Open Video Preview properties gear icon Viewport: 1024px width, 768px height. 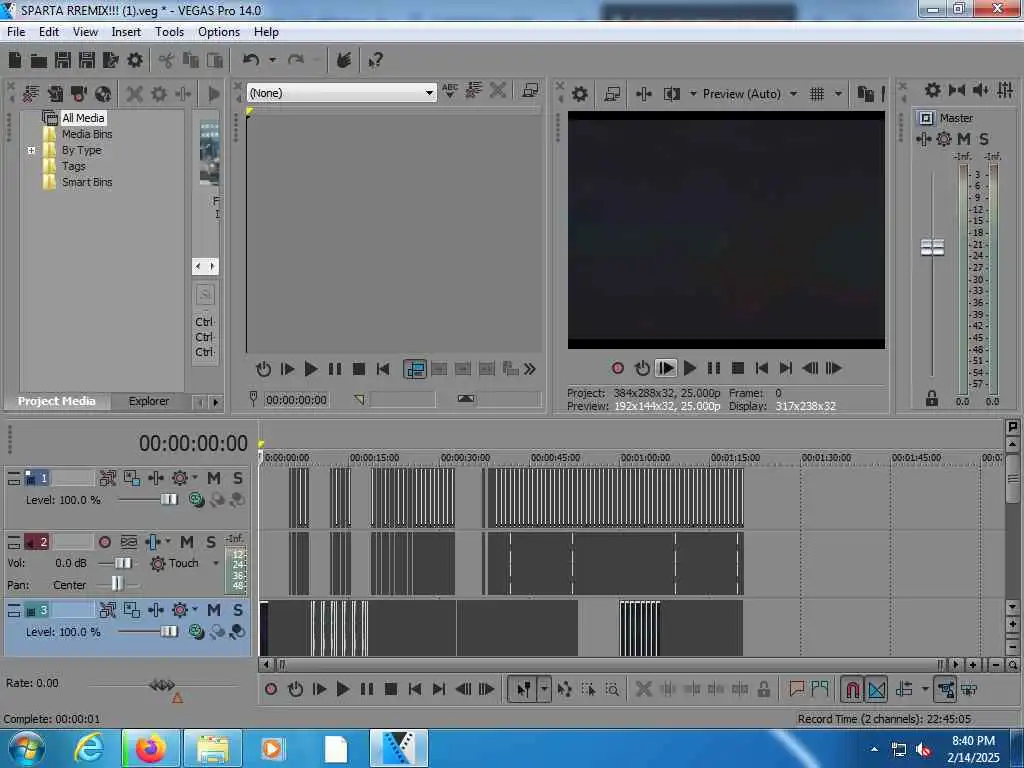tap(580, 94)
